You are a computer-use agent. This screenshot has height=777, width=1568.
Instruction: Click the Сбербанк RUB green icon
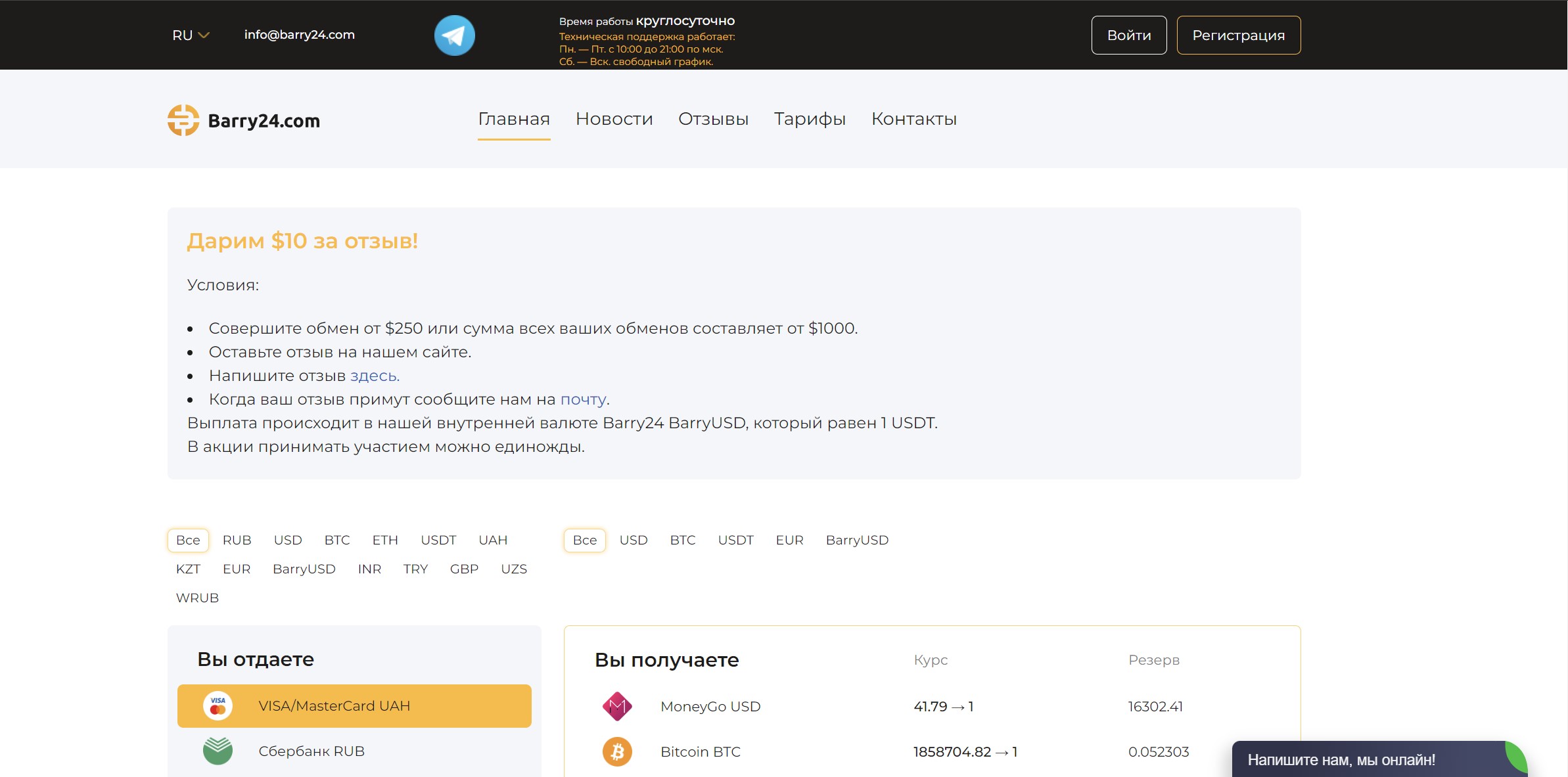coord(218,751)
